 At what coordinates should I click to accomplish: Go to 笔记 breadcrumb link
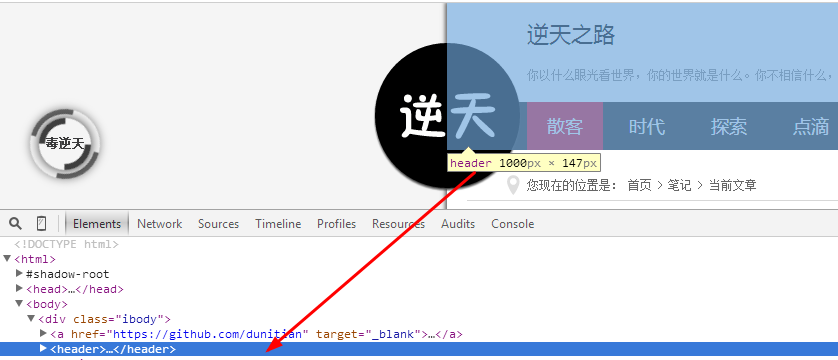pos(679,185)
